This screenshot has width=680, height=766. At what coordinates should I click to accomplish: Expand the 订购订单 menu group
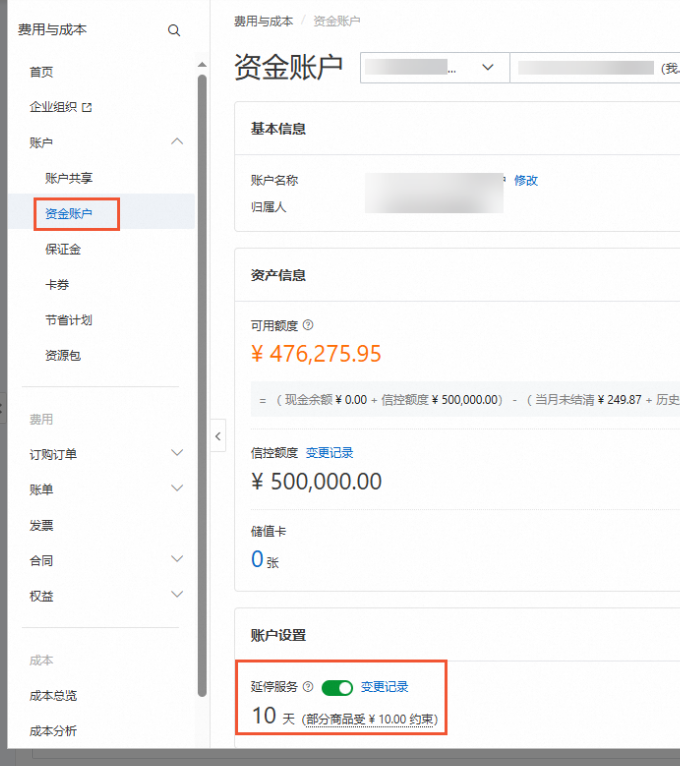click(177, 453)
